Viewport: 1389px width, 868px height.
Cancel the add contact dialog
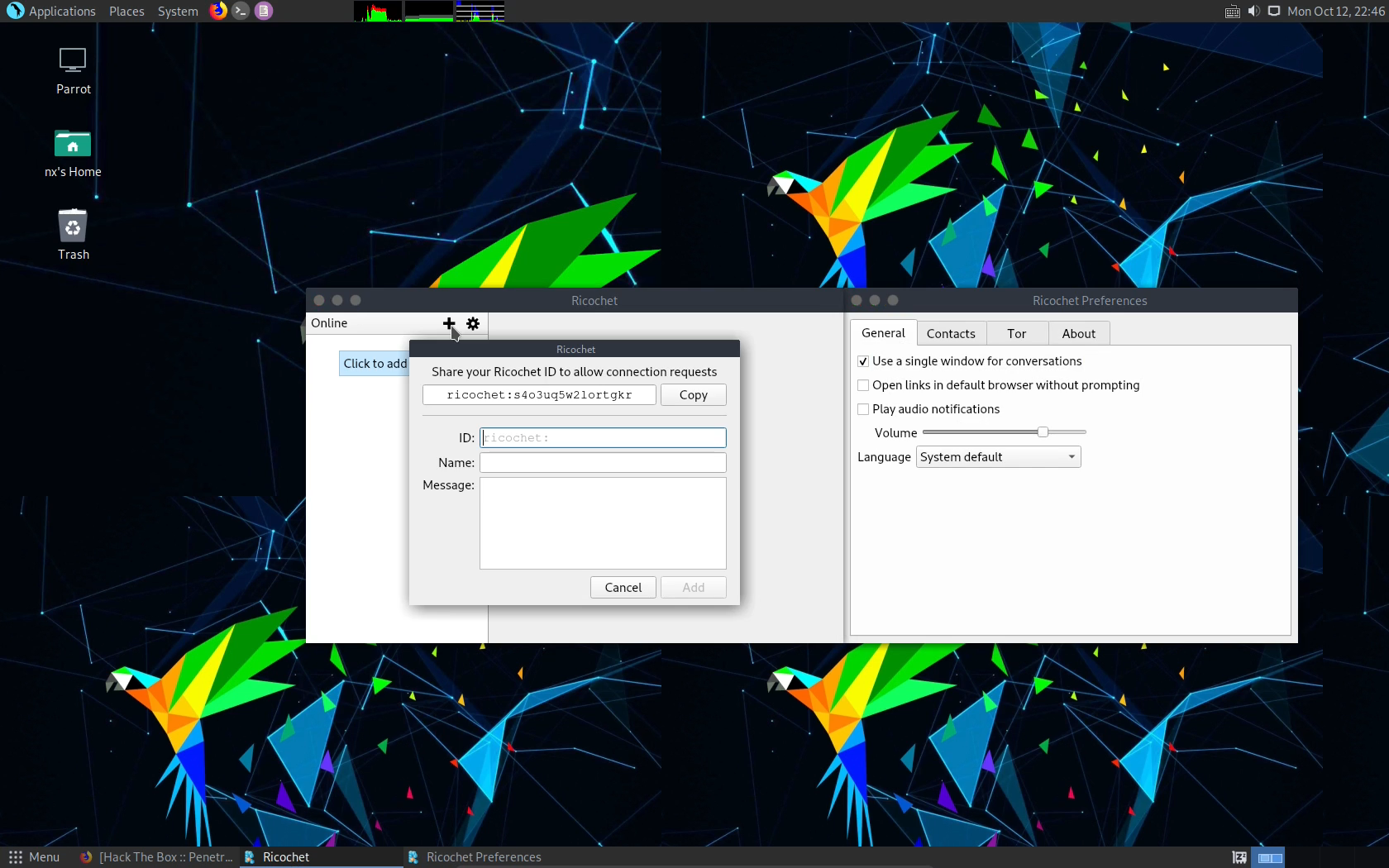coord(623,588)
